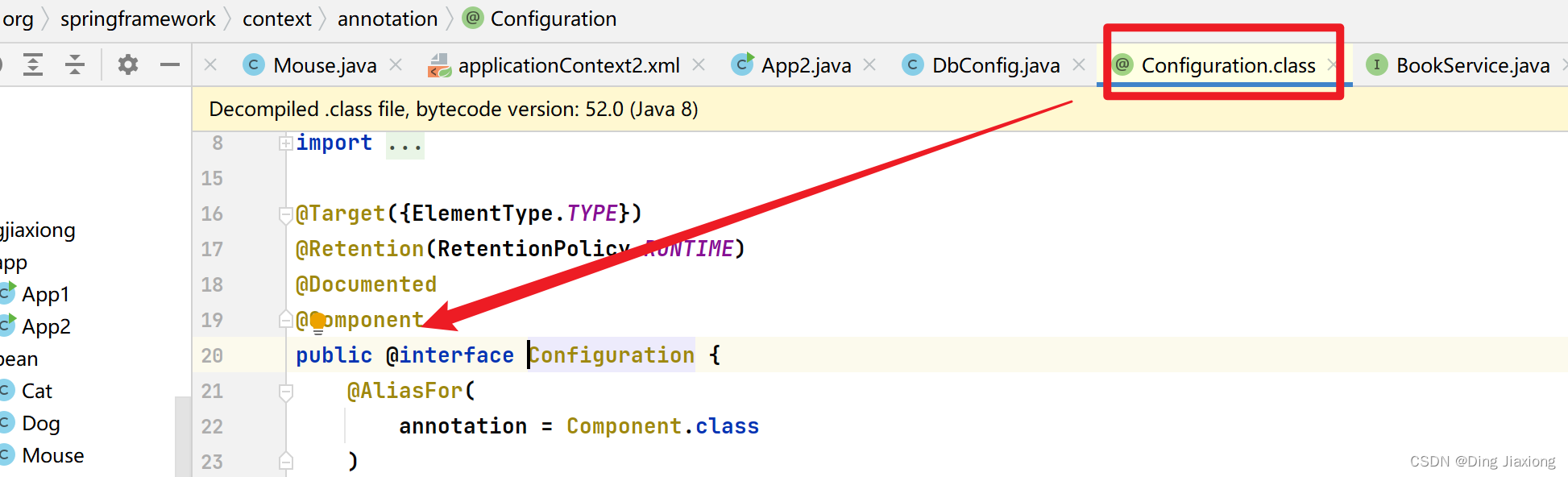The height and width of the screenshot is (477, 1568).
Task: Click the runnable class icon on App2.java tab
Action: click(742, 64)
